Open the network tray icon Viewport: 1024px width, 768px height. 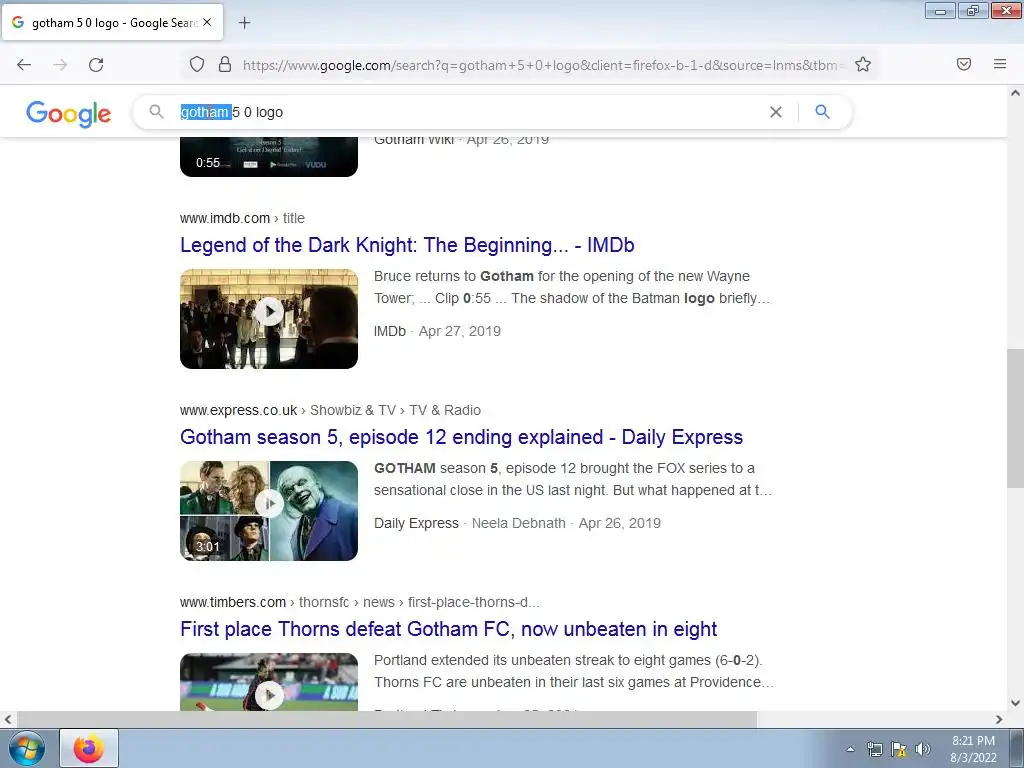(874, 749)
